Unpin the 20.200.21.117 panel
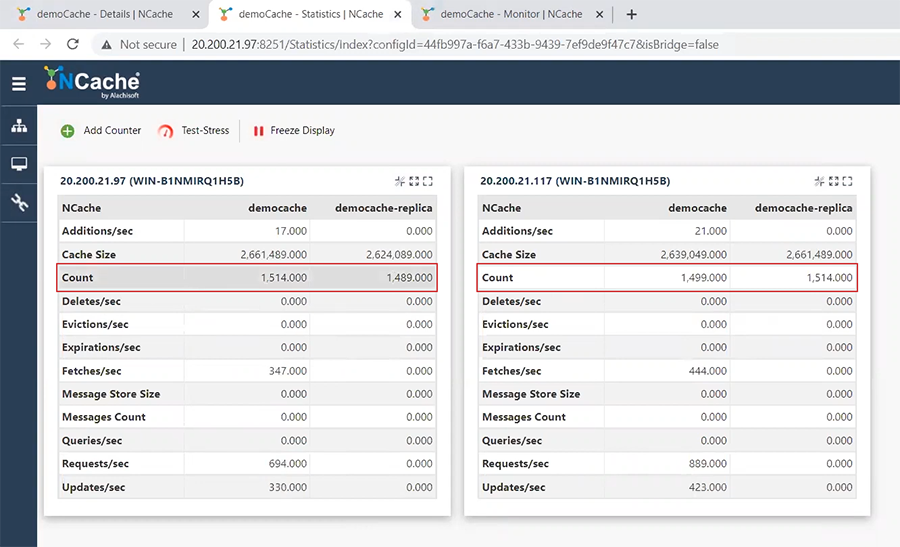Image resolution: width=900 pixels, height=547 pixels. 820,181
